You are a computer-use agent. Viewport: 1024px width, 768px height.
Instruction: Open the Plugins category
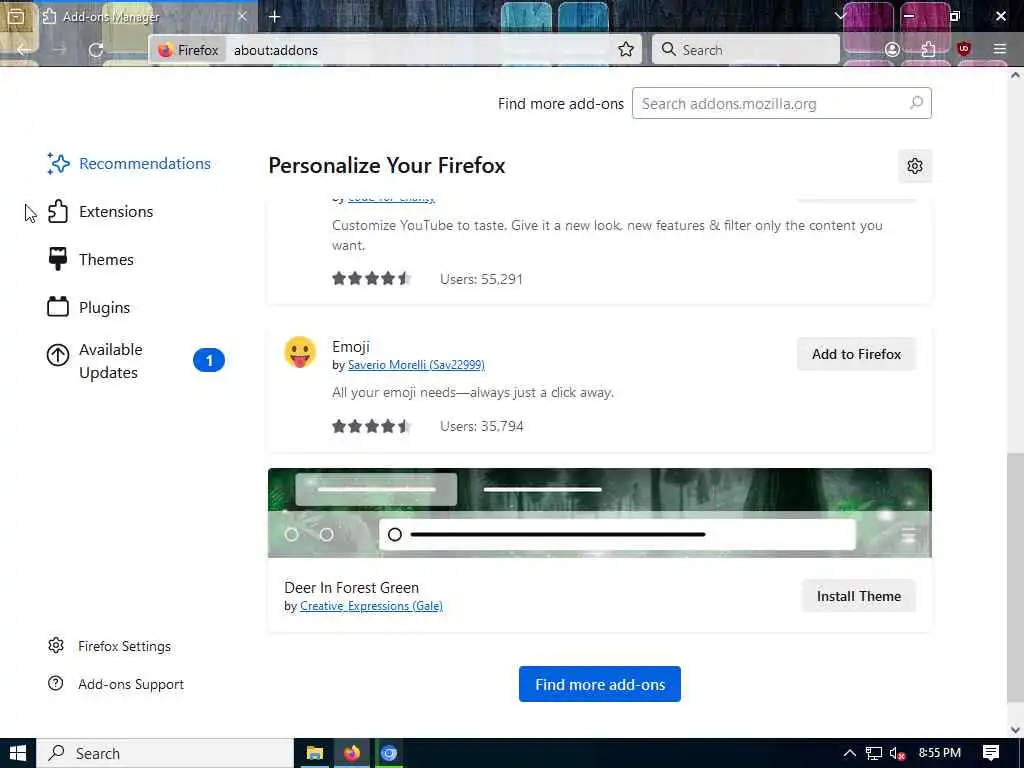tap(89, 308)
